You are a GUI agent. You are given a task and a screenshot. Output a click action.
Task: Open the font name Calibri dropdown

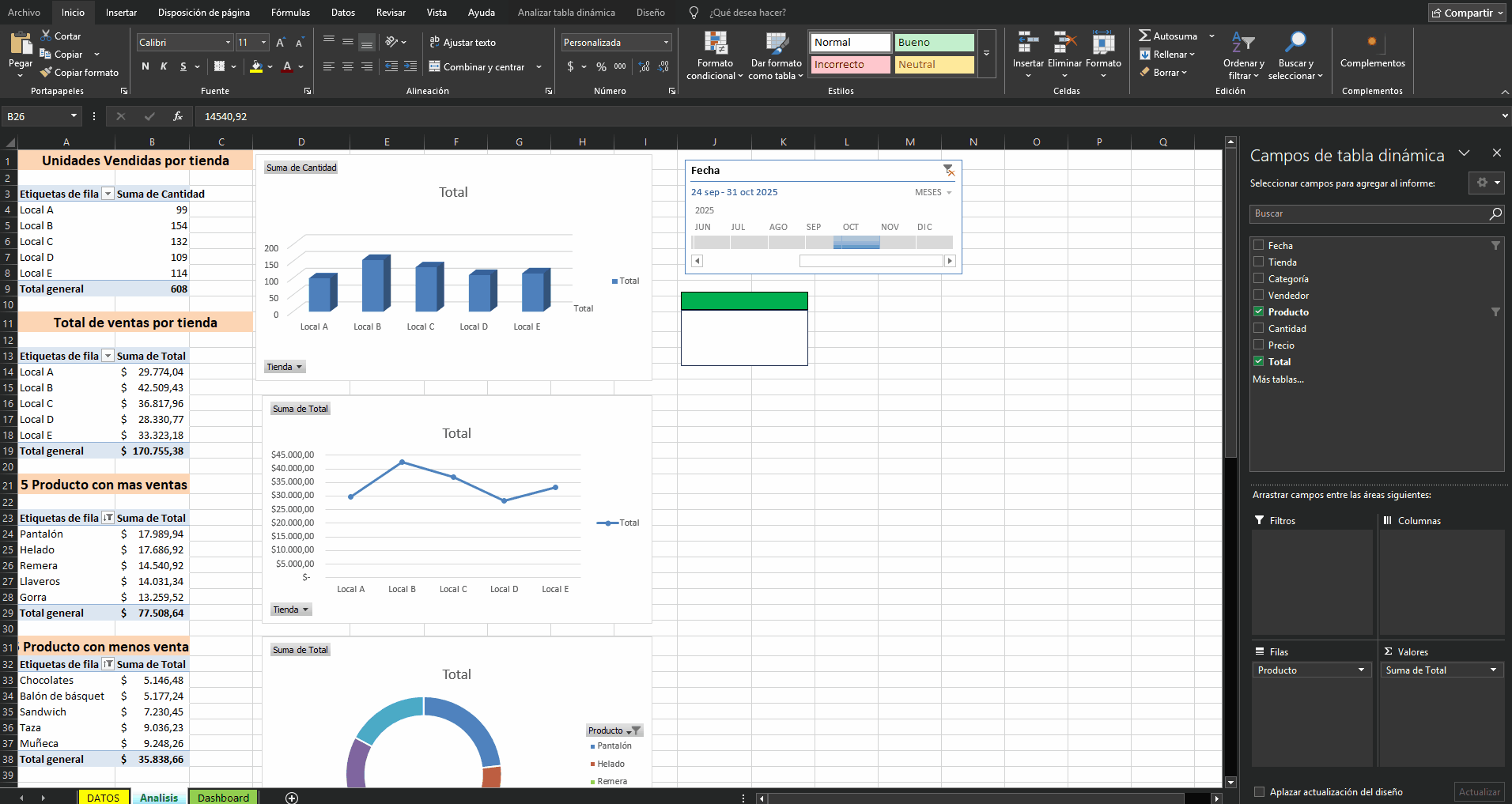coord(228,43)
